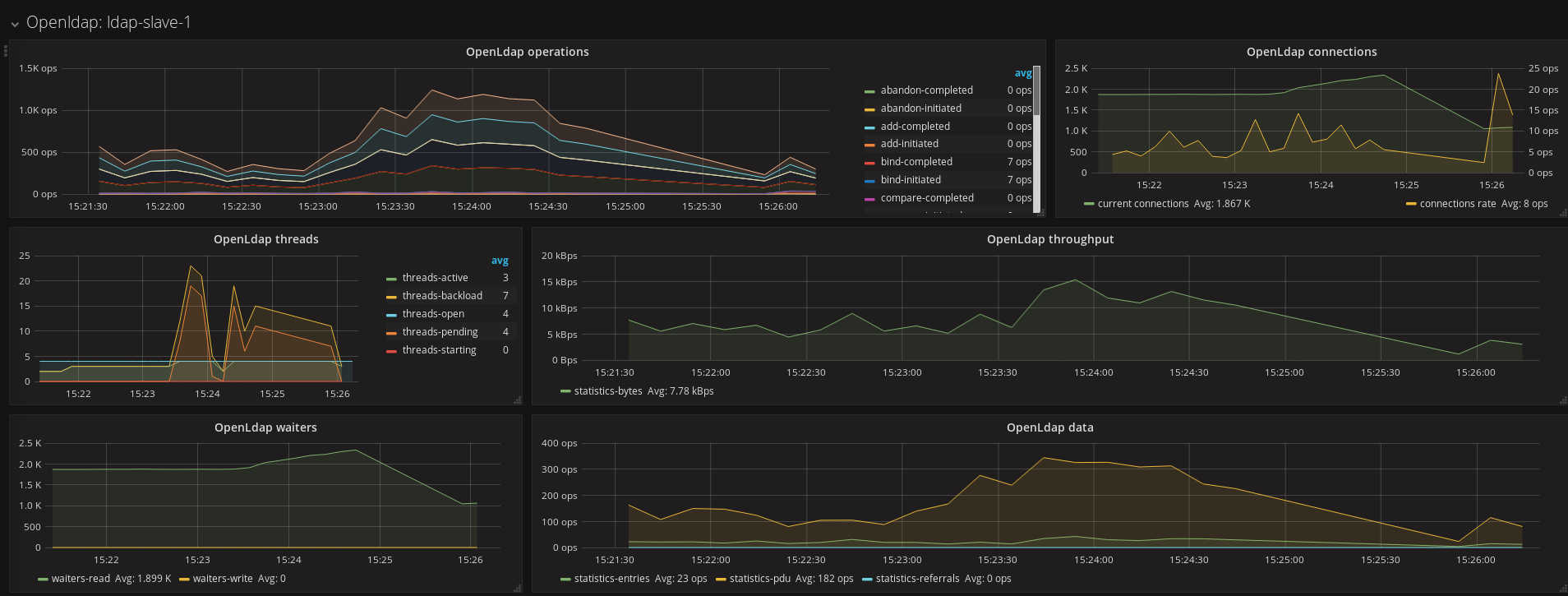The width and height of the screenshot is (1568, 596).
Task: Click the add-initiated orange color swatch
Action: point(869,145)
